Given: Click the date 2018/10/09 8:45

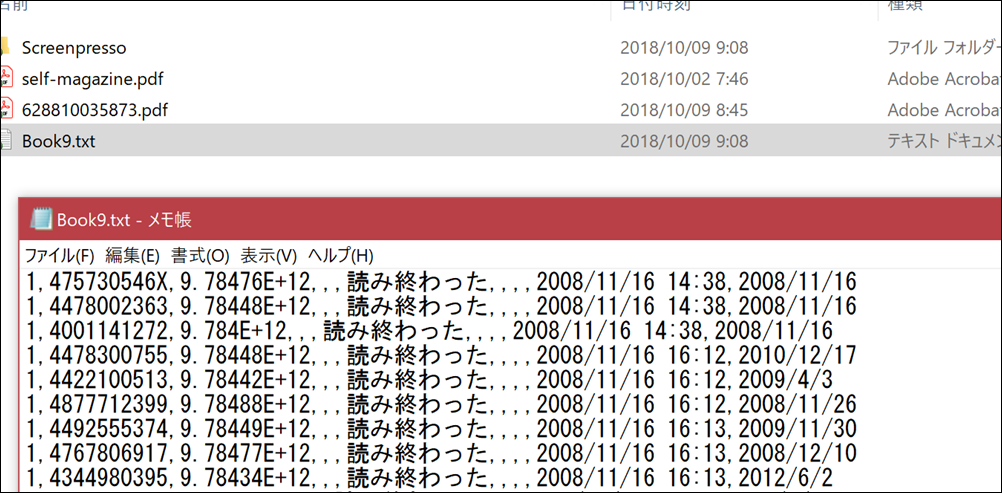Looking at the screenshot, I should coord(684,110).
